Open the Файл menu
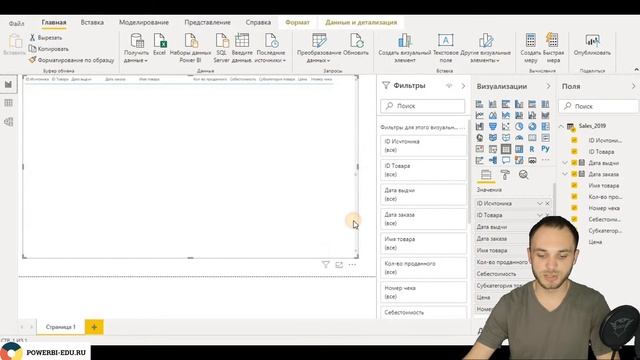 [x=16, y=23]
